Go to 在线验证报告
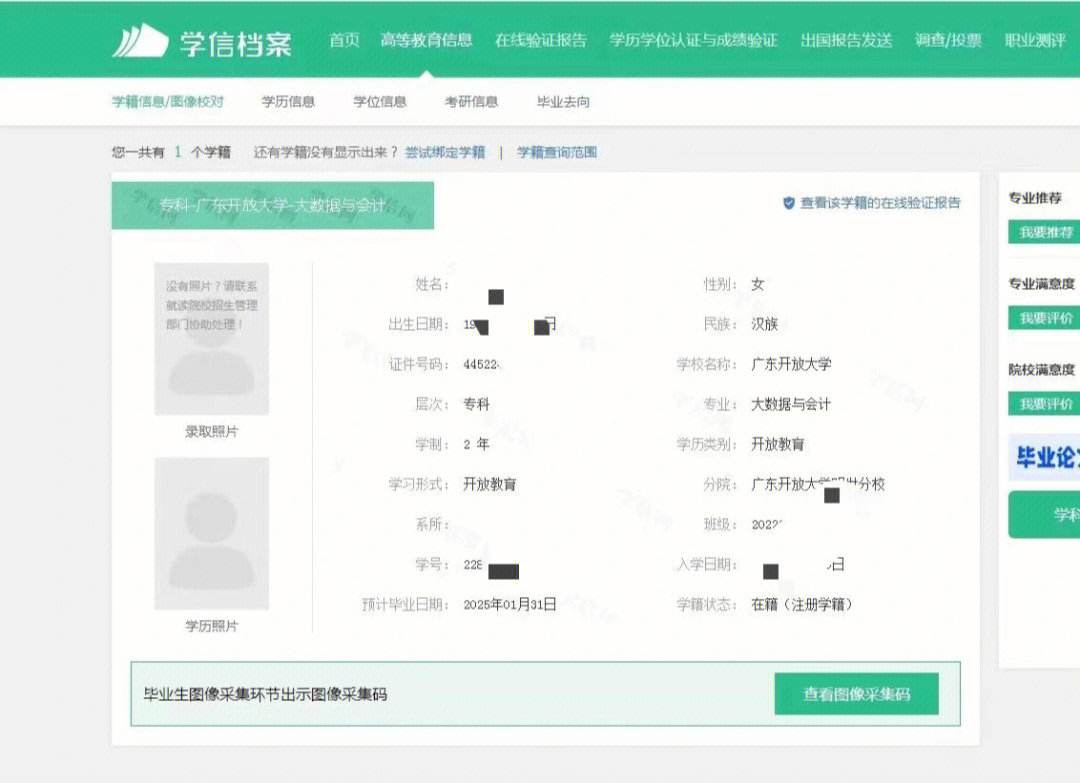This screenshot has width=1080, height=783. (541, 40)
